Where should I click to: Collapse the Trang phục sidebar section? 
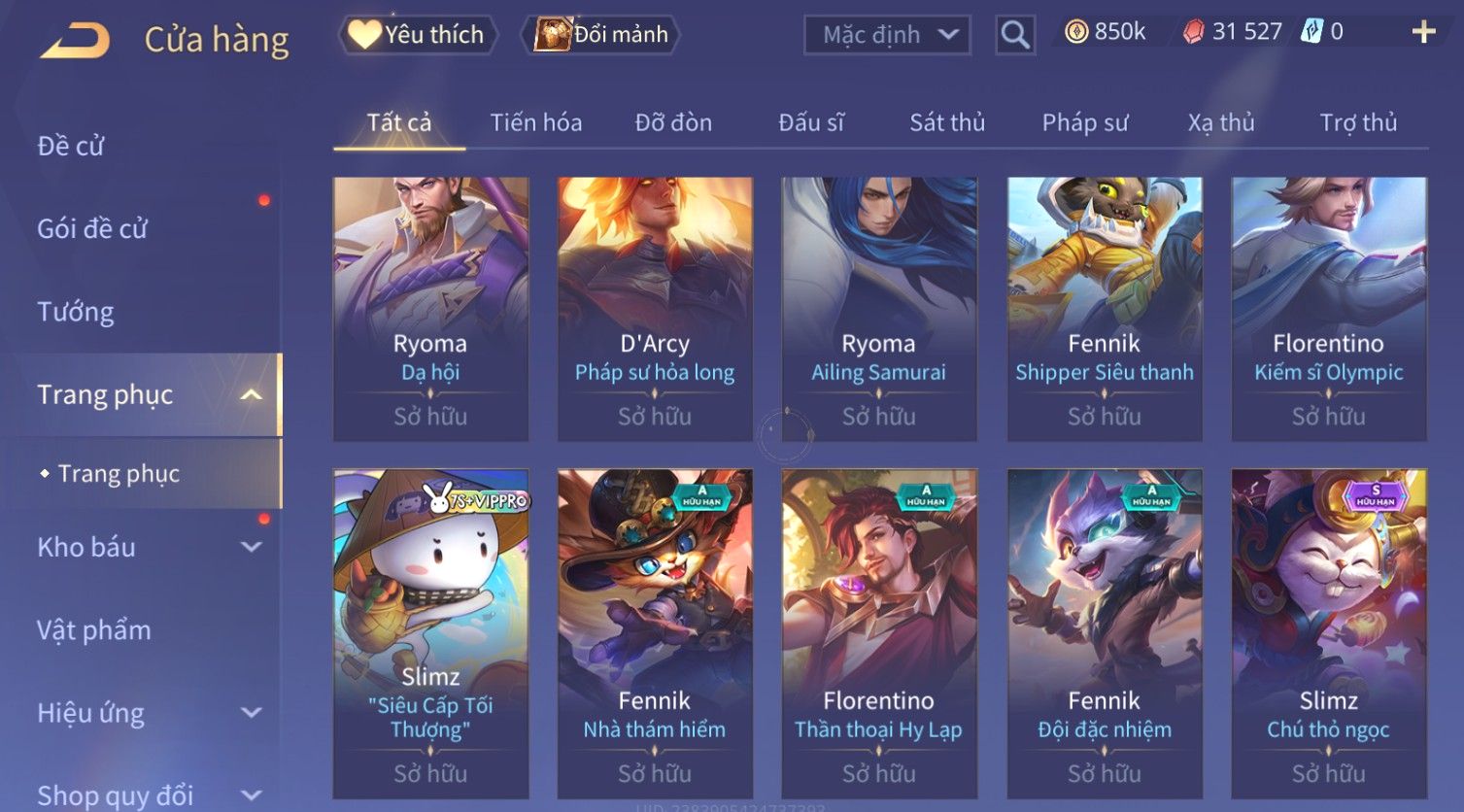click(x=251, y=394)
